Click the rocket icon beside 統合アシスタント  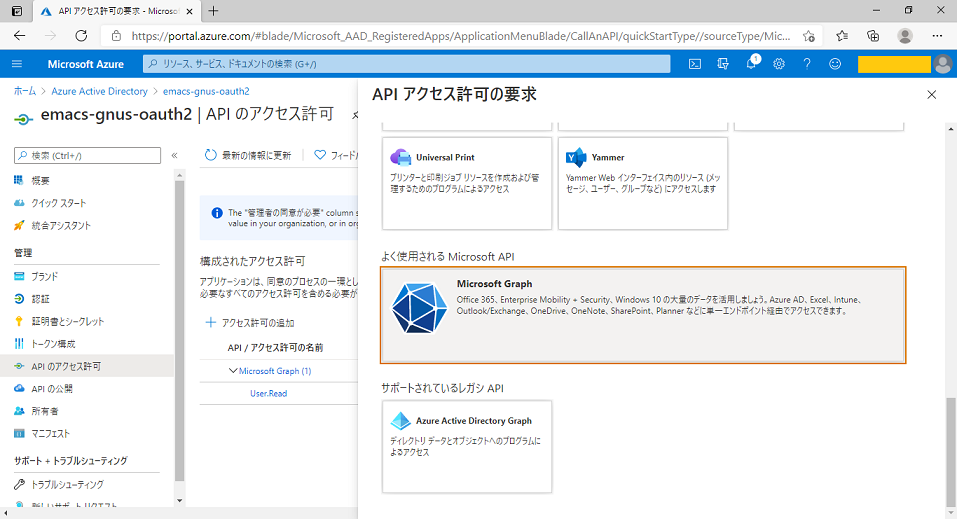(x=19, y=225)
